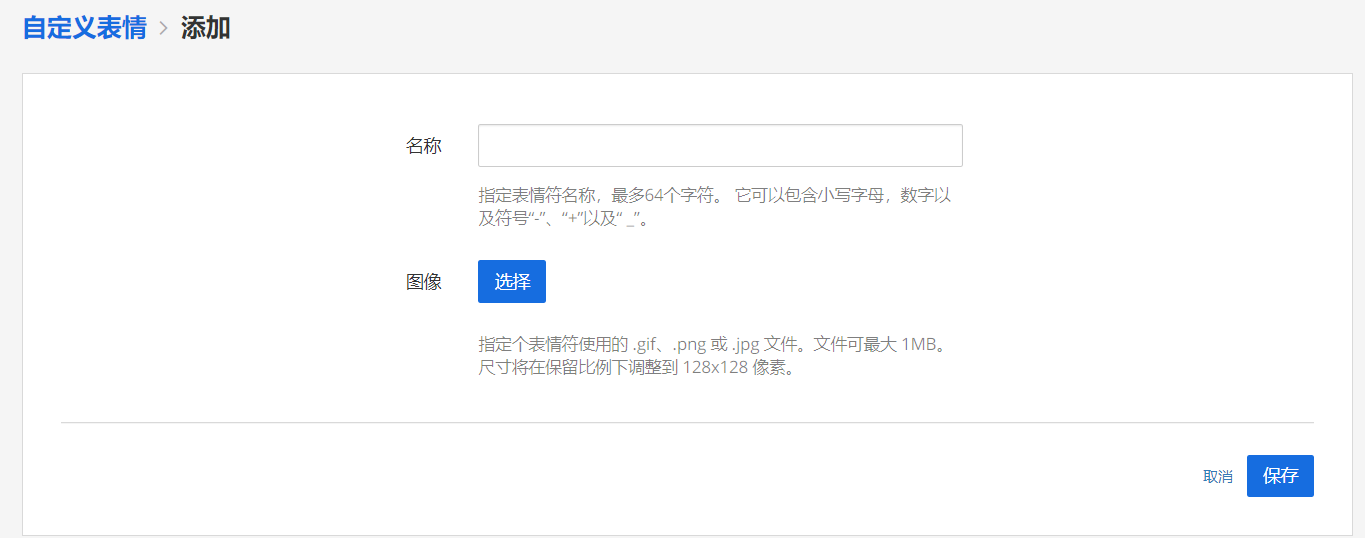This screenshot has height=538, width=1365.
Task: Click the 添加 page title
Action: [x=205, y=28]
